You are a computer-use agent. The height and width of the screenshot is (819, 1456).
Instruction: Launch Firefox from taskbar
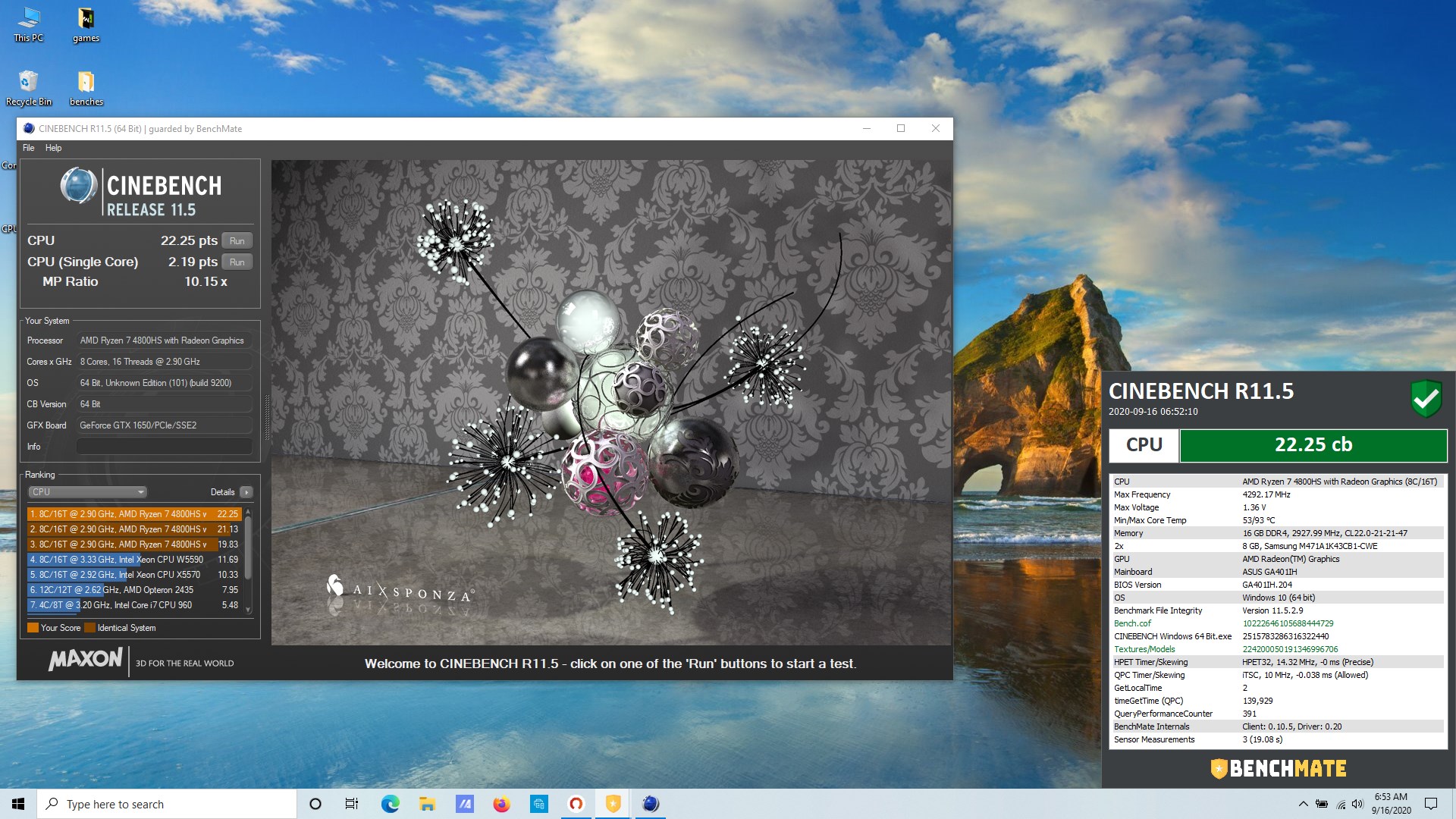click(x=501, y=804)
